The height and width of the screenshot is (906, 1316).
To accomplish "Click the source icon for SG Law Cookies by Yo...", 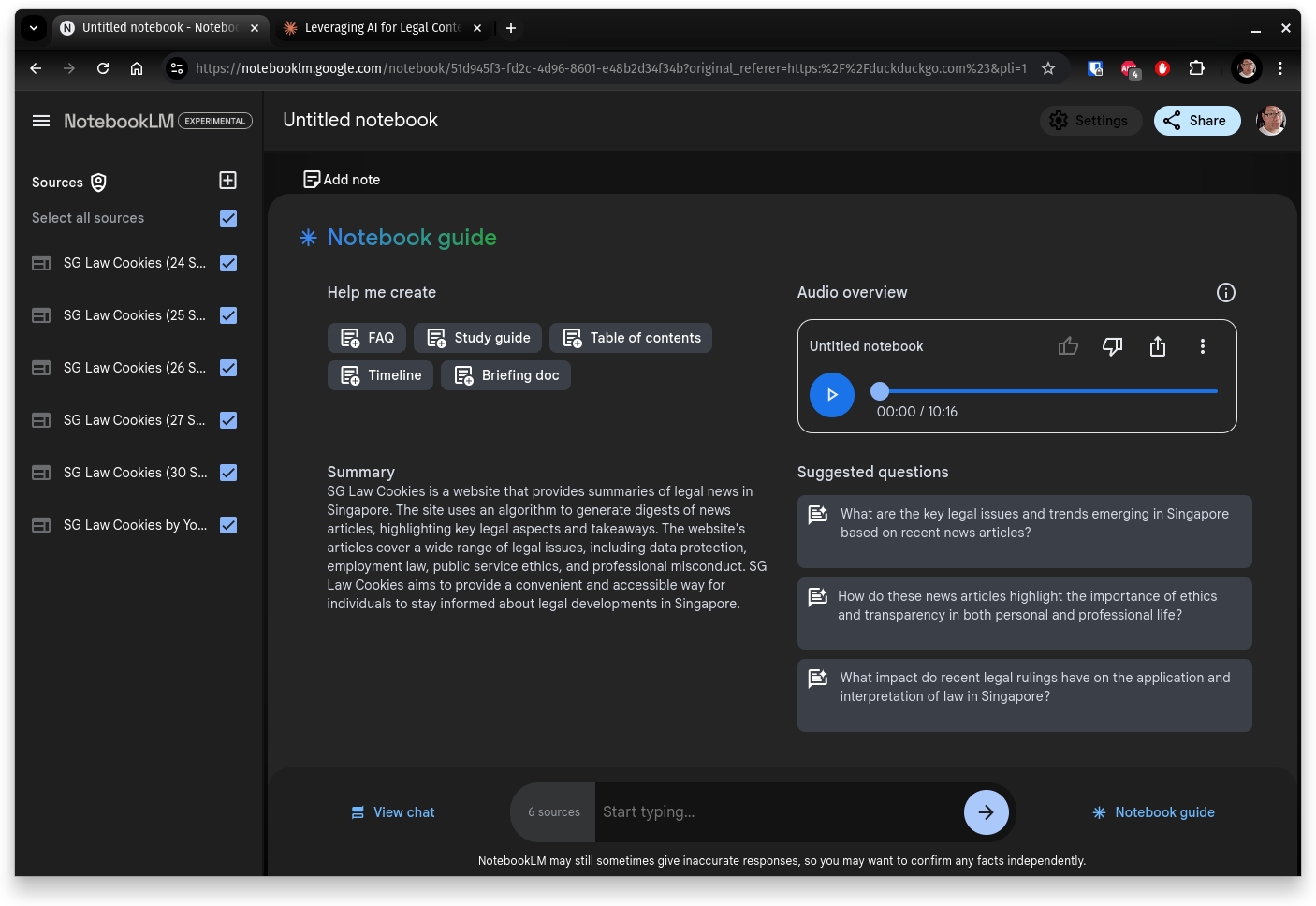I will tap(41, 525).
